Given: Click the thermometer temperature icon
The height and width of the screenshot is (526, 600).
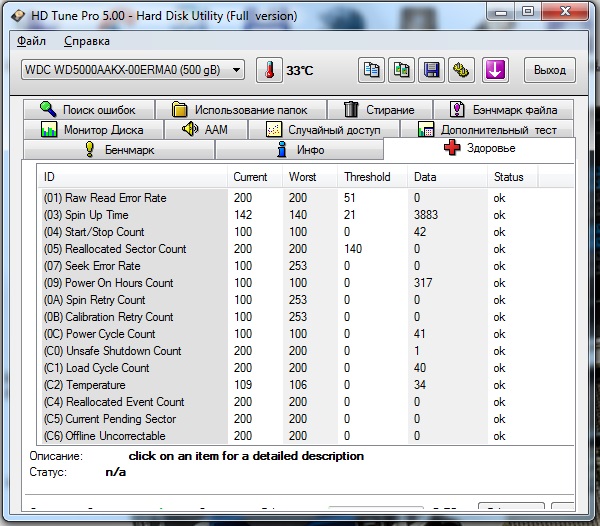Looking at the screenshot, I should tap(269, 70).
